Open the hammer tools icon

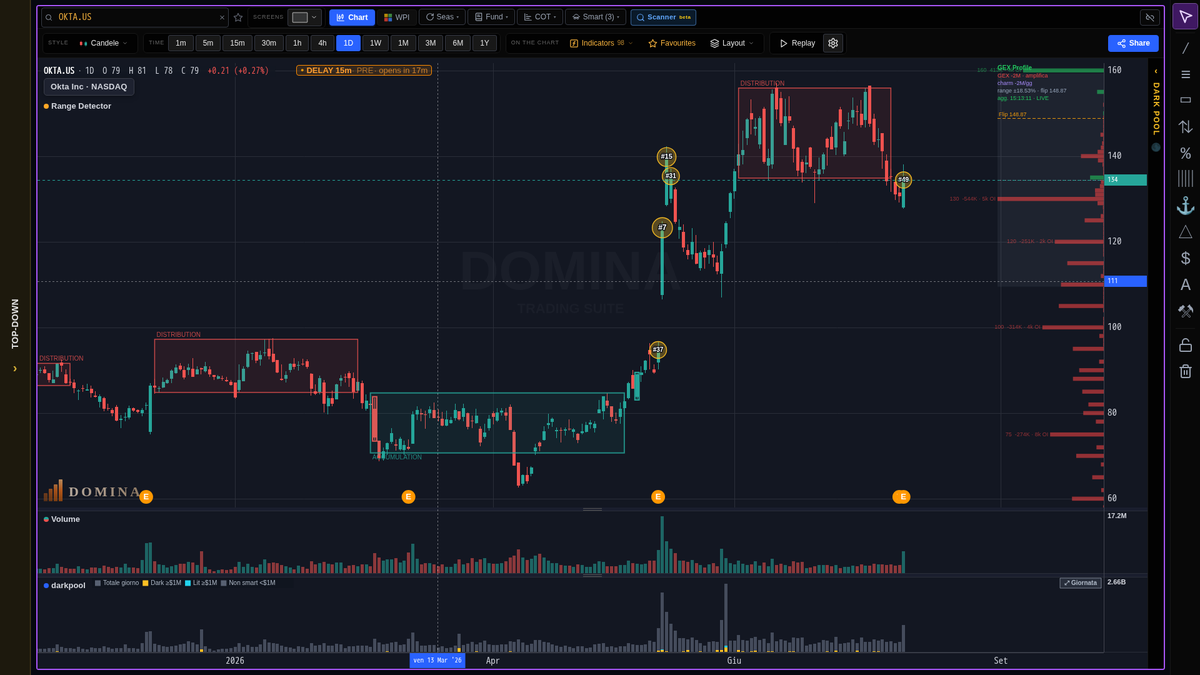tap(1185, 311)
